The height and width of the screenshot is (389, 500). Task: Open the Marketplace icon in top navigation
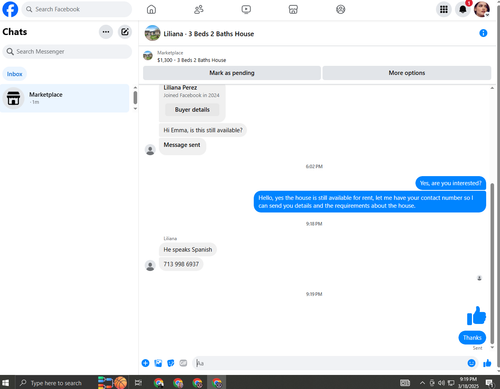(293, 9)
